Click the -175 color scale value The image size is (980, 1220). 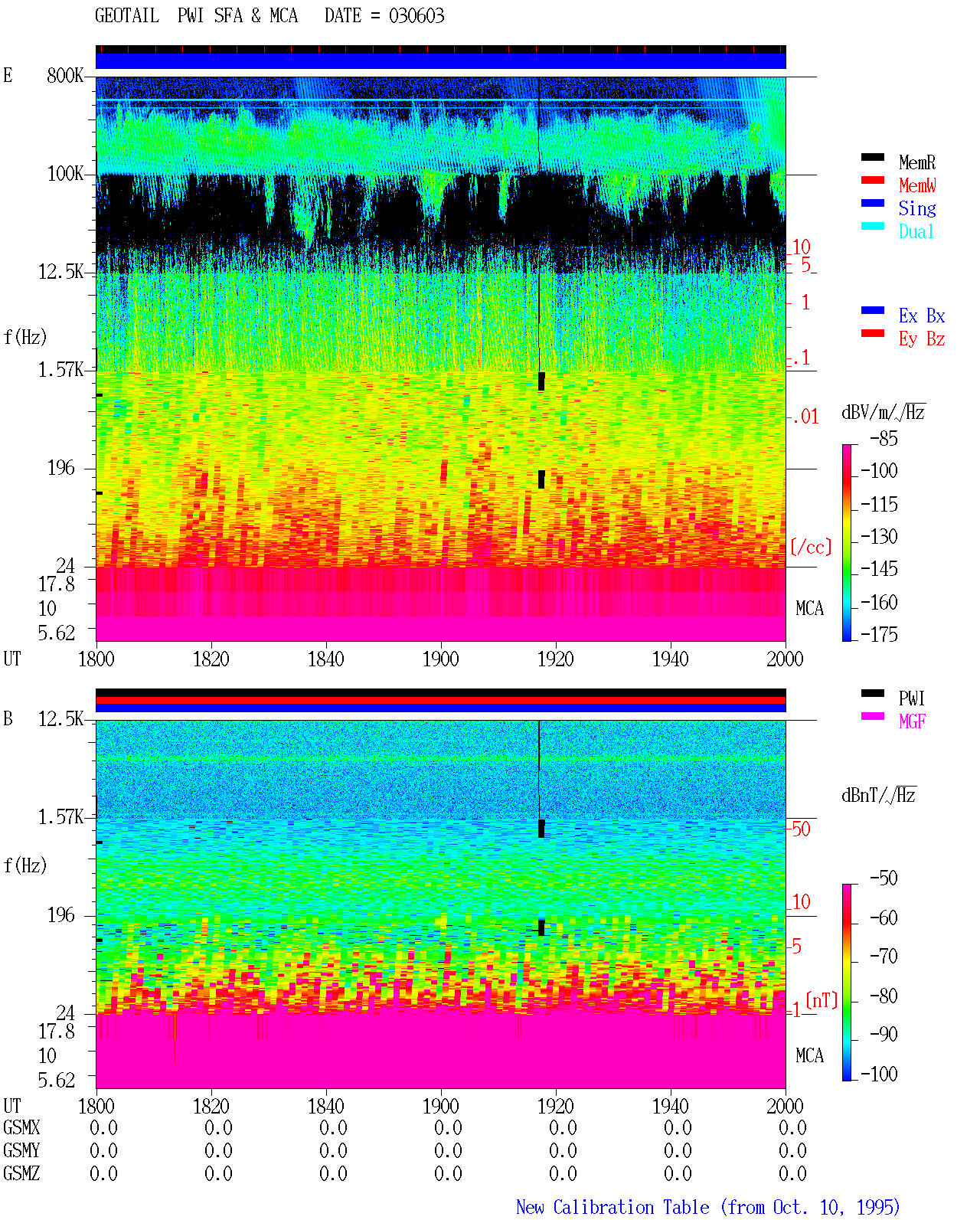click(879, 634)
